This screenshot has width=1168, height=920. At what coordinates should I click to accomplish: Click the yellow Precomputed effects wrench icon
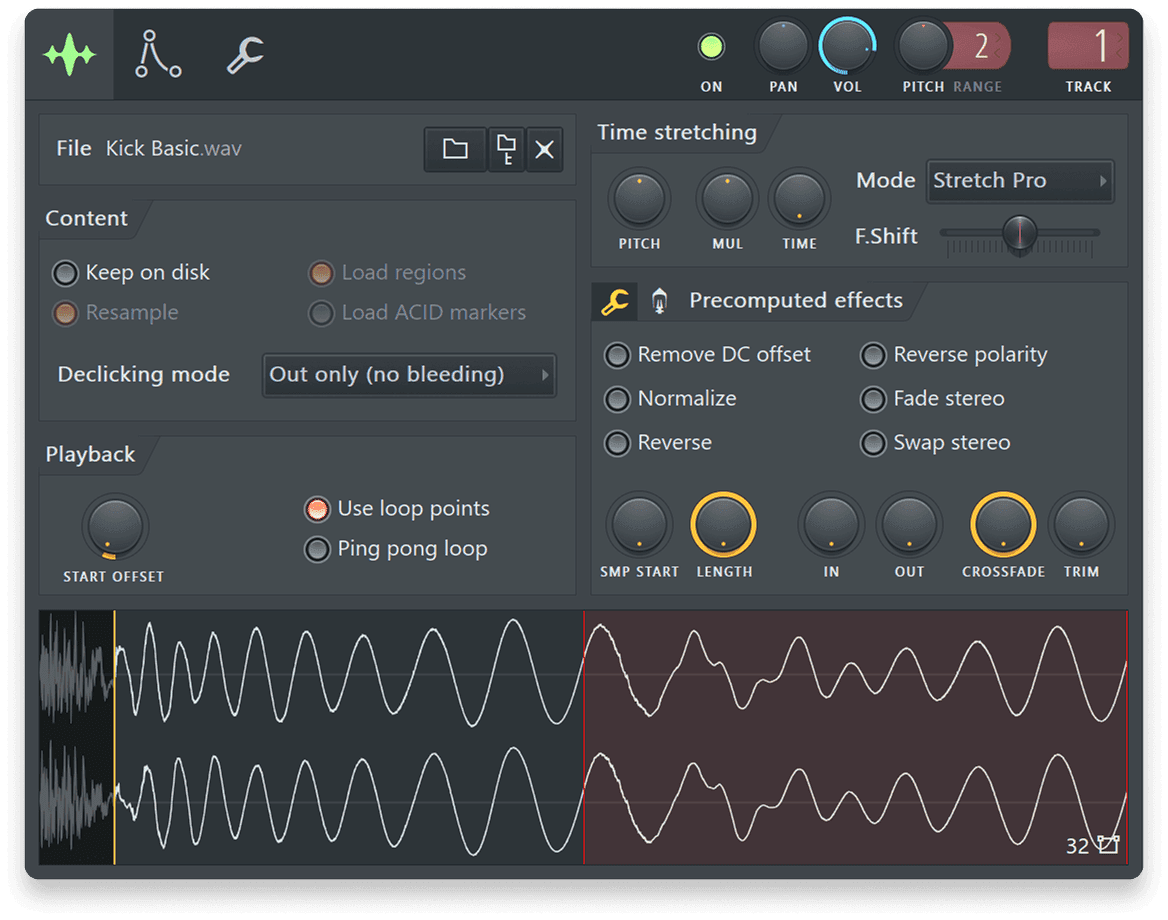point(614,300)
